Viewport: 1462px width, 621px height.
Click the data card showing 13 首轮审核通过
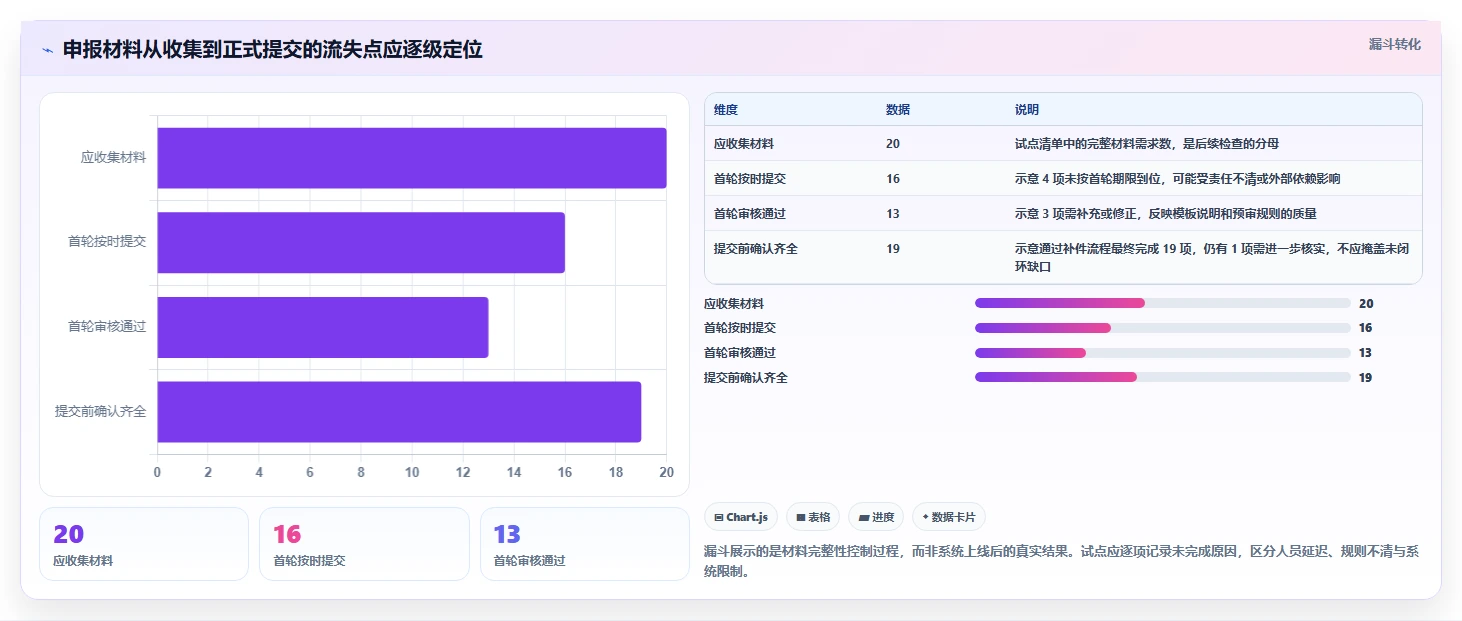point(585,544)
